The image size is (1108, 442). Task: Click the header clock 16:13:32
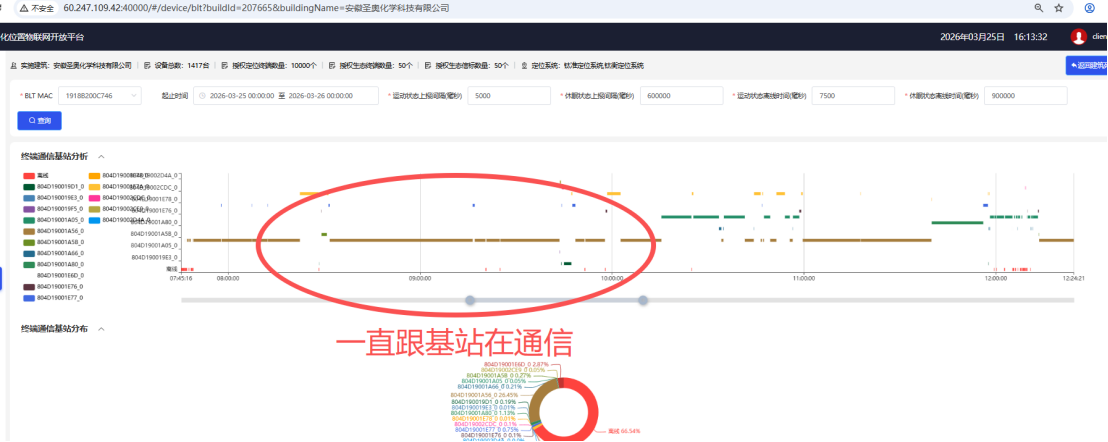click(x=1030, y=37)
